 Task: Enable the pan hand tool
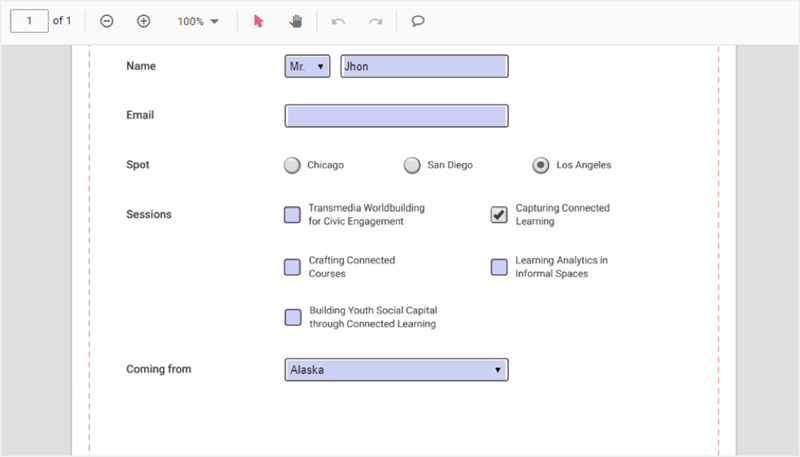[295, 21]
